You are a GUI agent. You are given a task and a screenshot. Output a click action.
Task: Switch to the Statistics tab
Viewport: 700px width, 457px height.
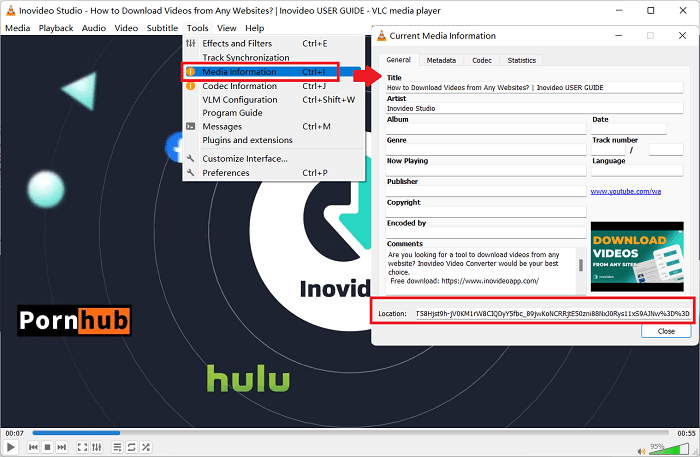(521, 60)
